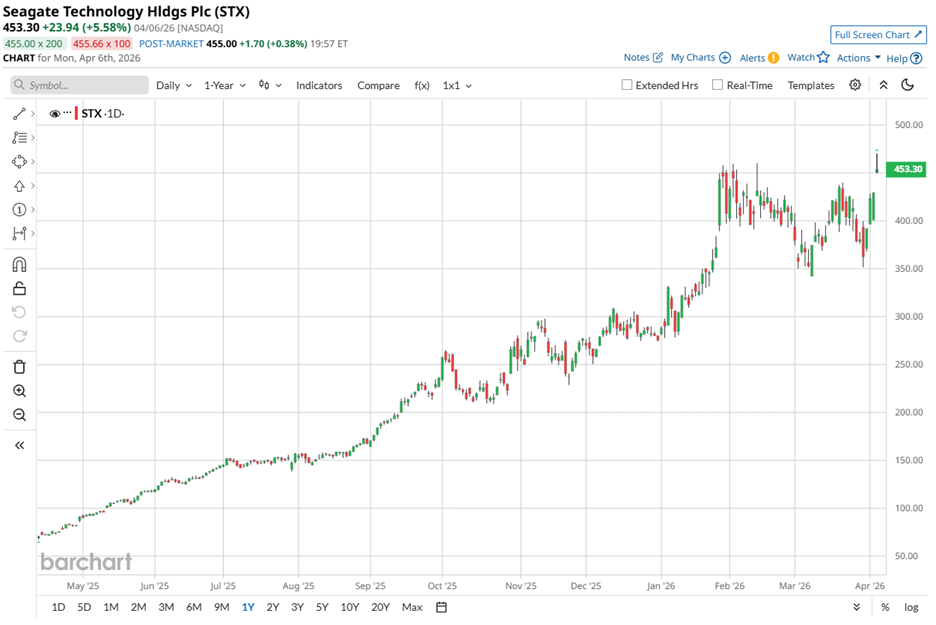Screen dimensions: 936x625
Task: Click the unlock drawings padlock icon
Action: tap(19, 289)
